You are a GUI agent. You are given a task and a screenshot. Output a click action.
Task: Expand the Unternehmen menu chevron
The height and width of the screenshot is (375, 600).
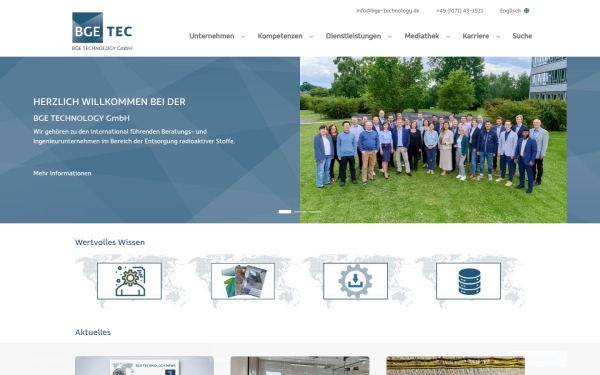(x=243, y=37)
